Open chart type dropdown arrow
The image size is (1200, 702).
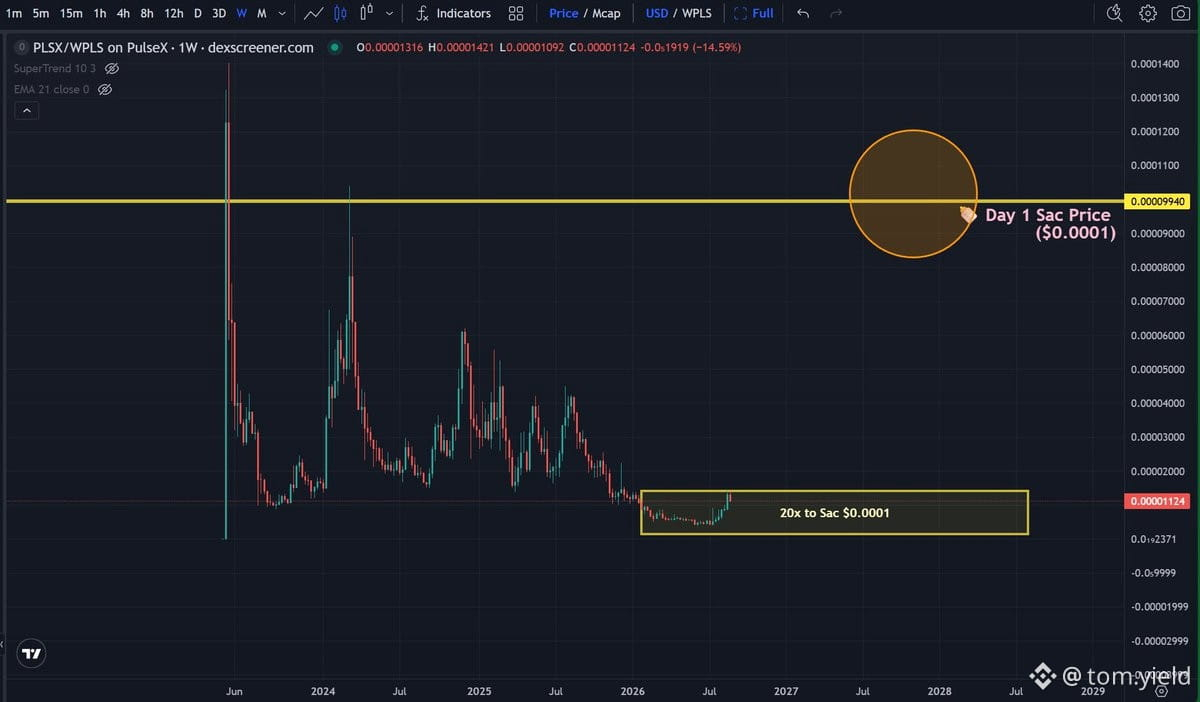[389, 14]
